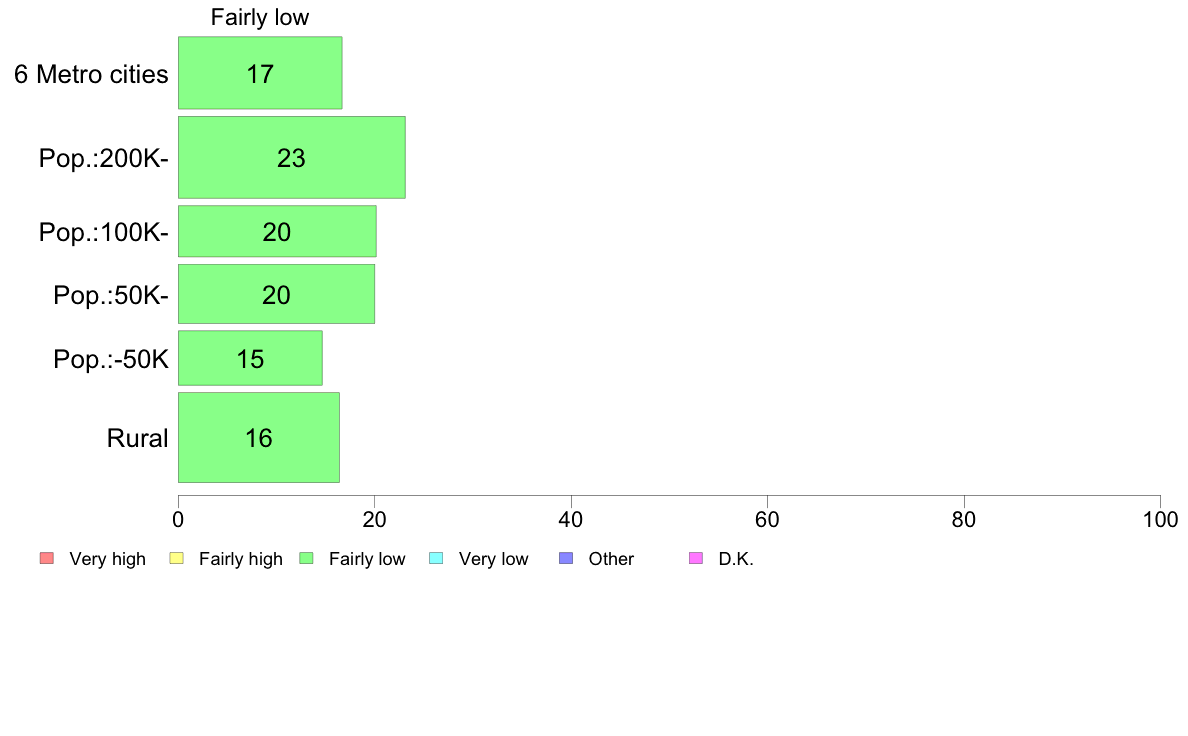Image resolution: width=1188 pixels, height=736 pixels.
Task: Click the 100 tick label on axis
Action: click(x=1160, y=520)
